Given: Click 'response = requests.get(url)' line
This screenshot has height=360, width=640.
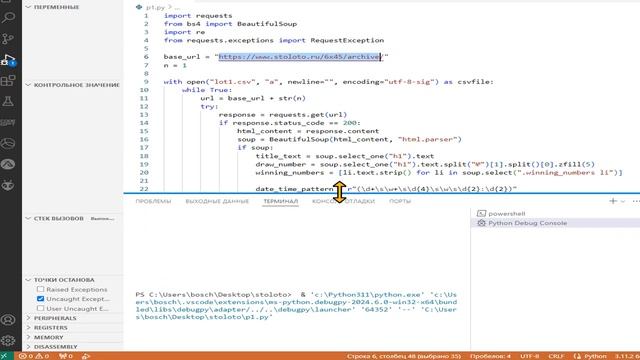Looking at the screenshot, I should click(x=283, y=115).
